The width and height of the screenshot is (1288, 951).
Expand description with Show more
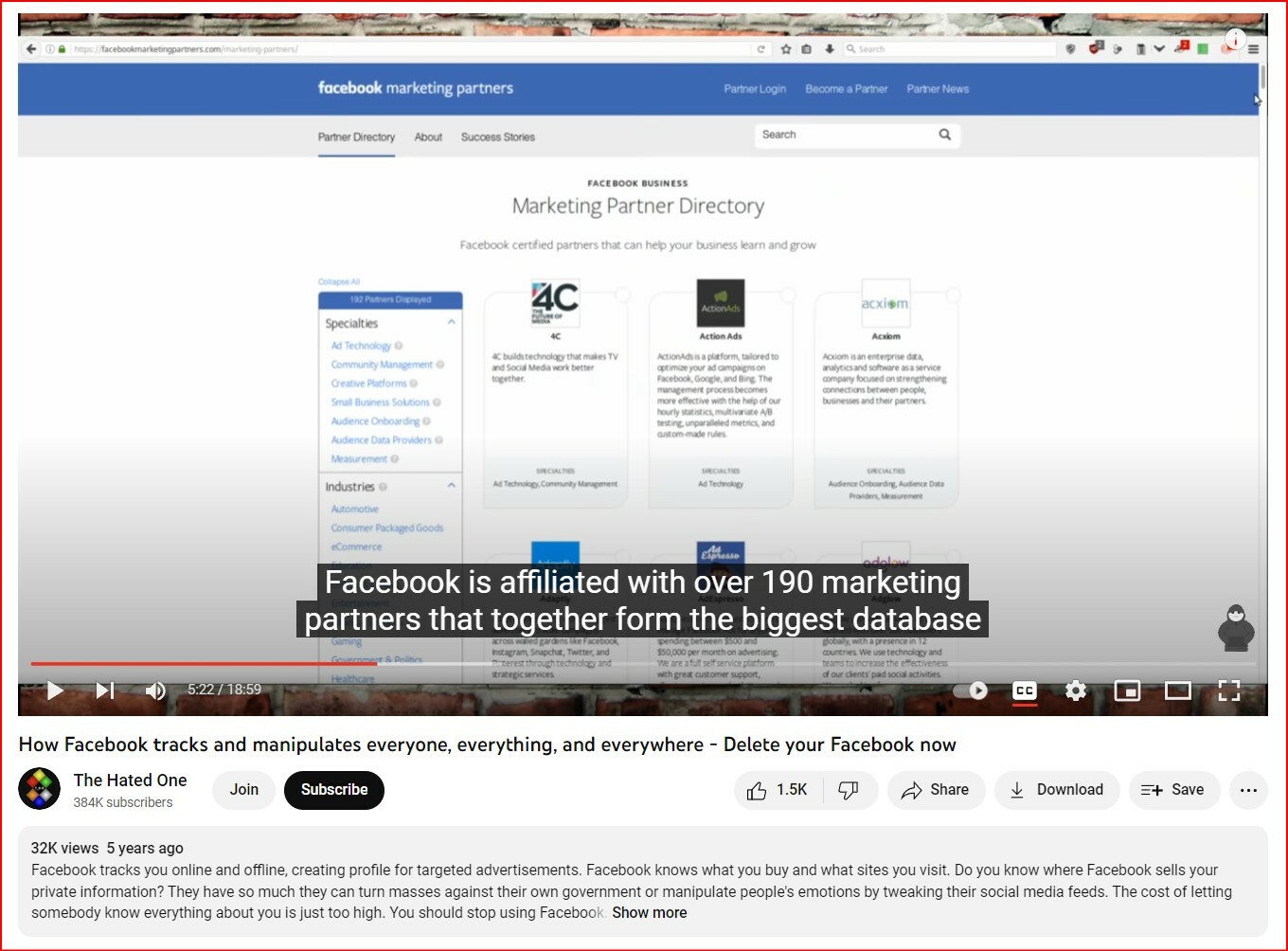click(x=650, y=912)
